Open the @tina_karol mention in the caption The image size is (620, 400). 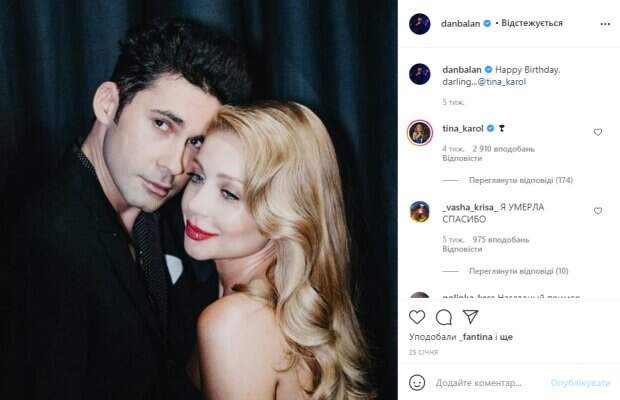[x=502, y=82]
